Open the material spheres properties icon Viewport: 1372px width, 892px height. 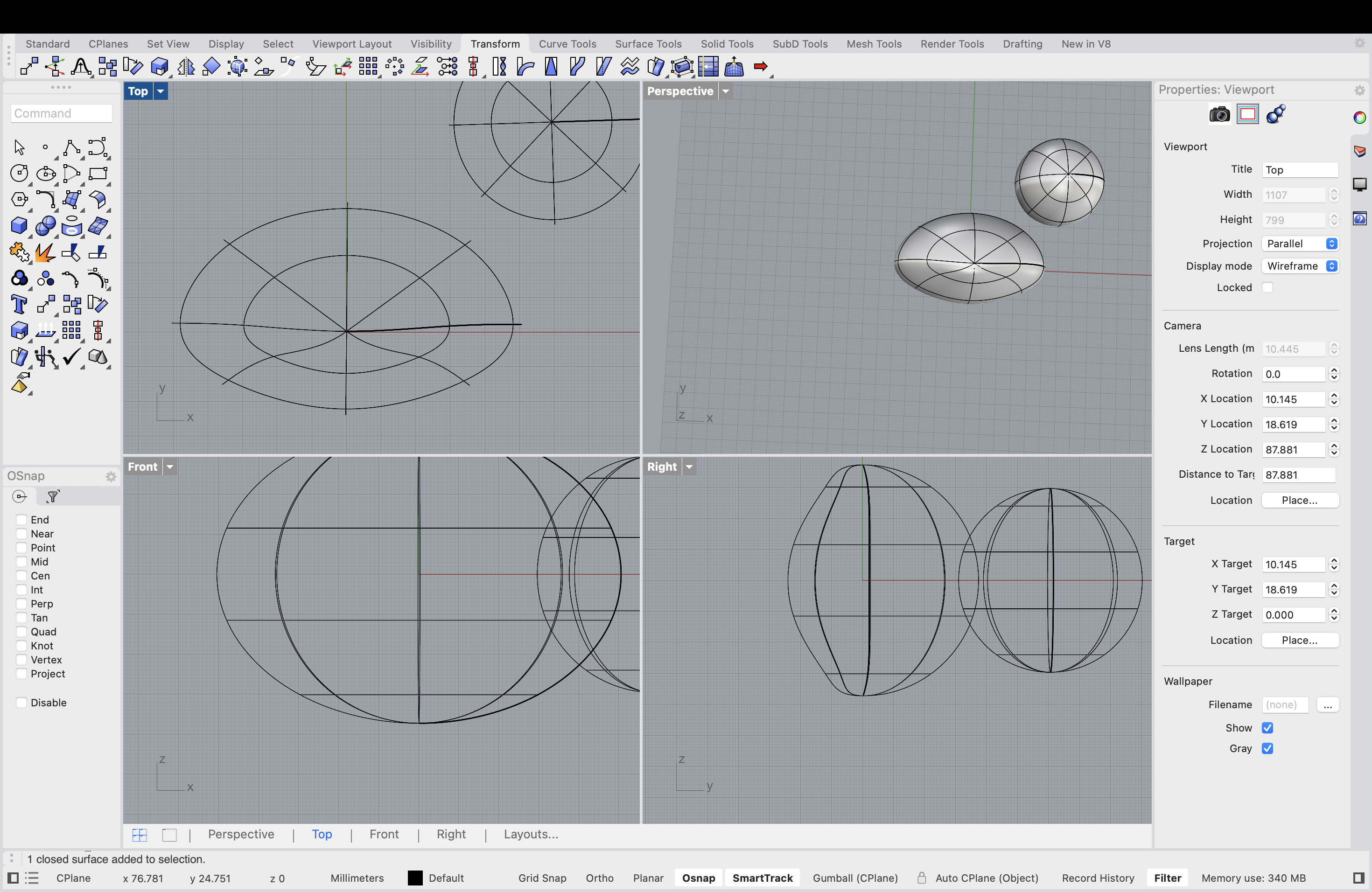point(1276,114)
